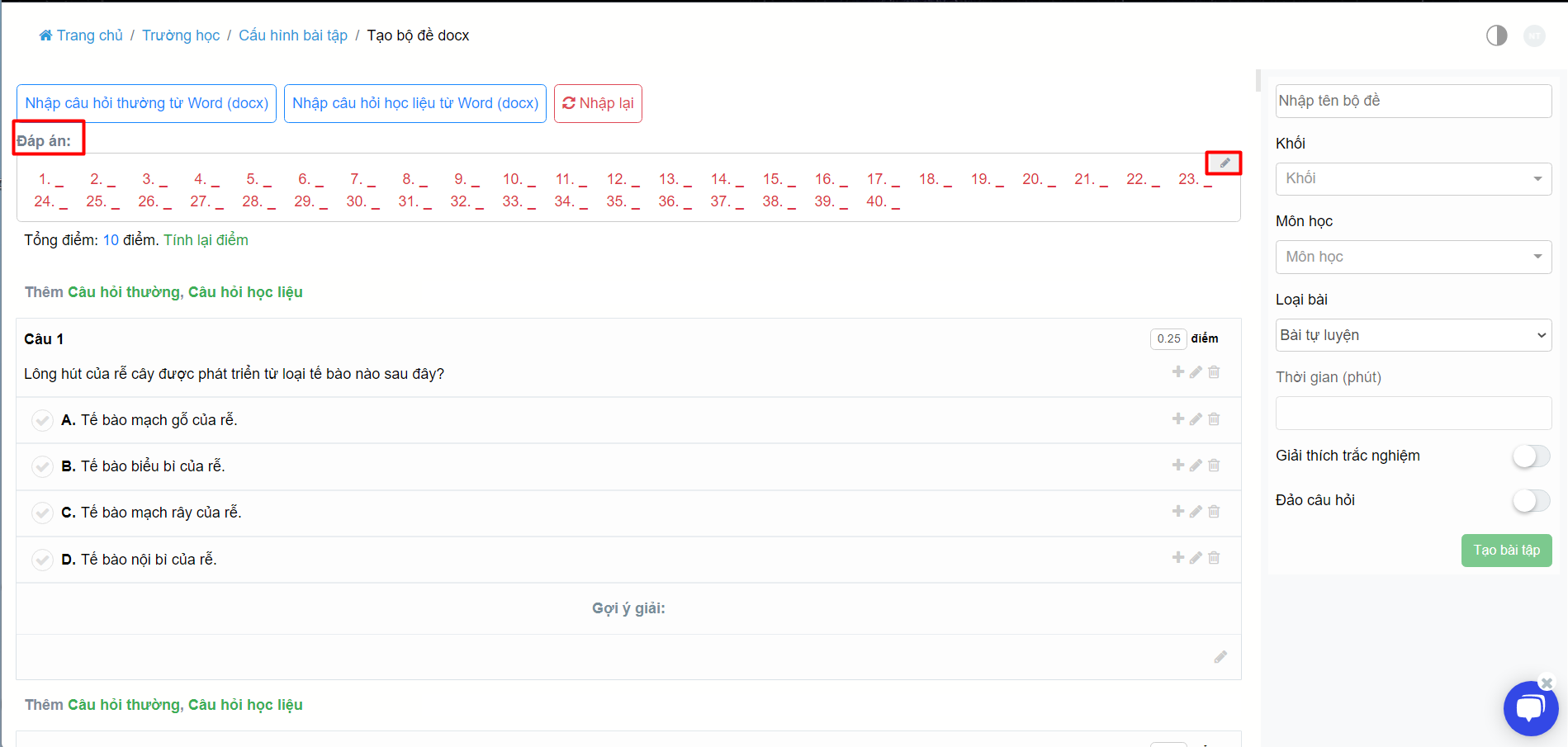
Task: Mark answer C as correct
Action: [42, 513]
